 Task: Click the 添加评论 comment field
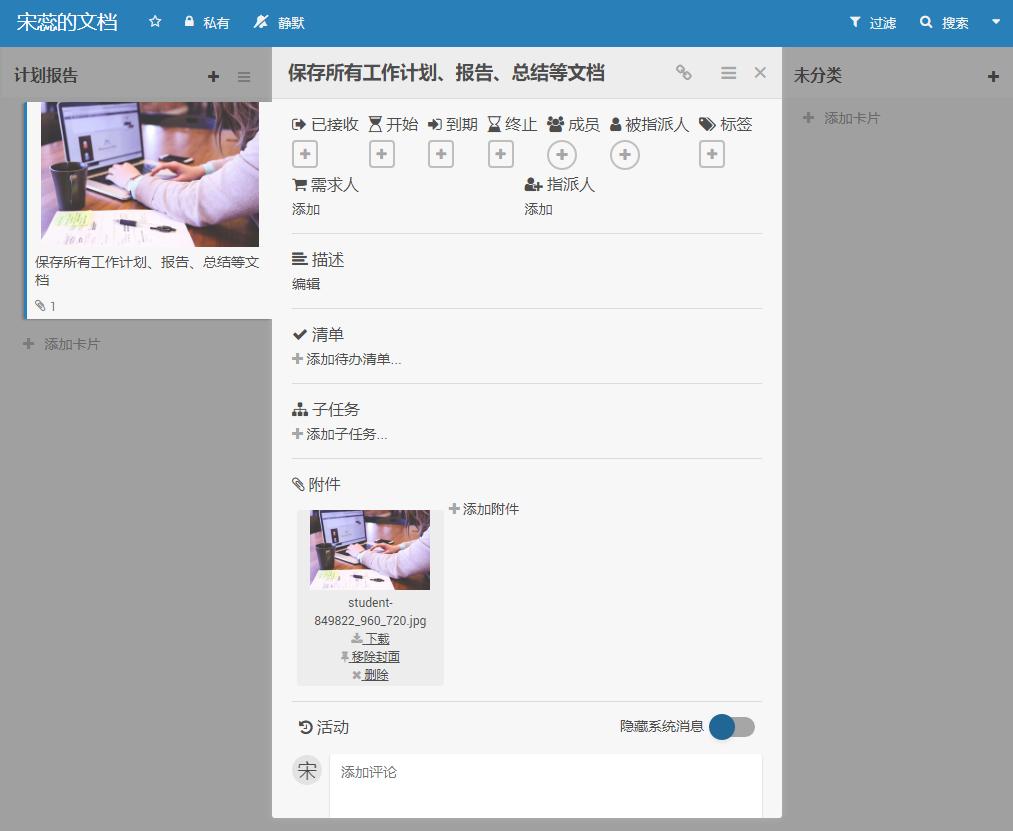(545, 784)
